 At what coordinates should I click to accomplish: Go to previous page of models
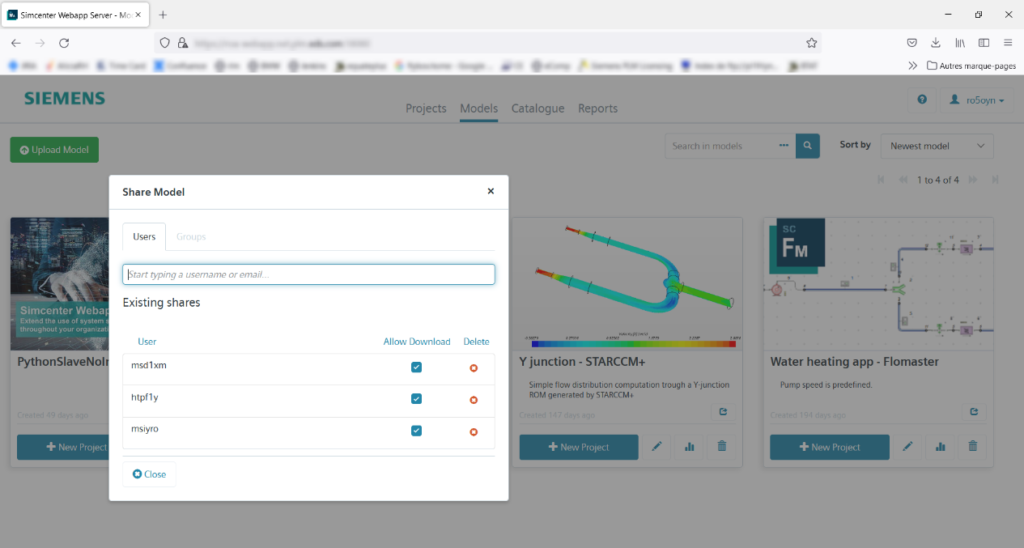point(903,180)
